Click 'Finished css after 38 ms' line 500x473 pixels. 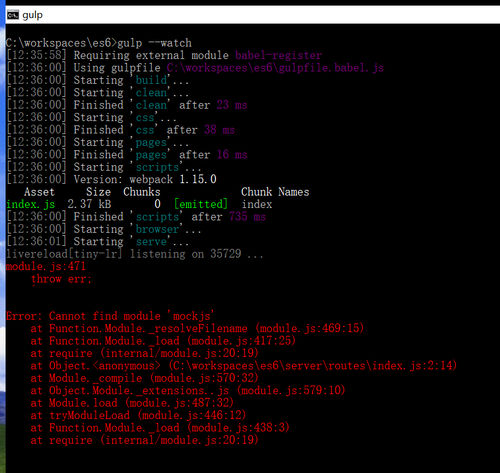(120, 130)
